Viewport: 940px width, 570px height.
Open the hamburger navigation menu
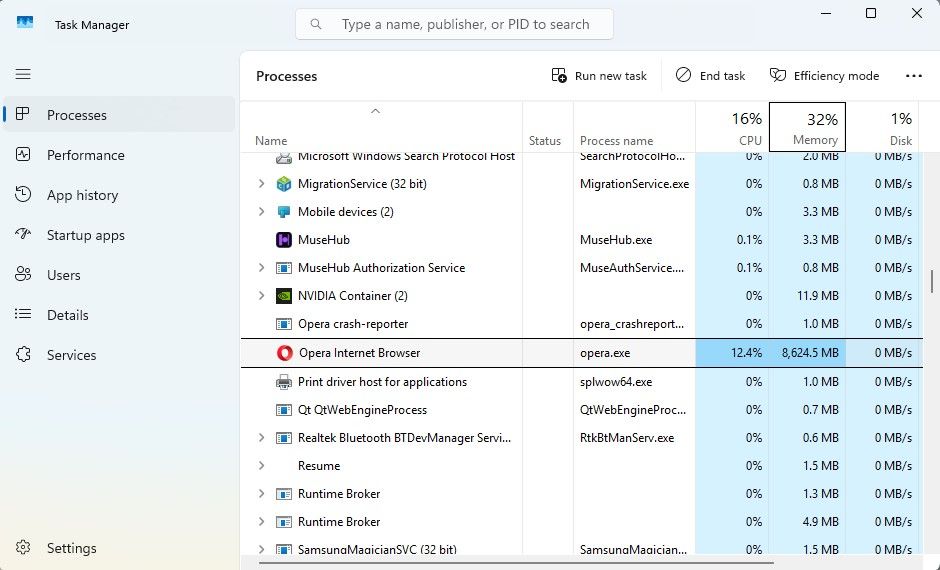[23, 74]
